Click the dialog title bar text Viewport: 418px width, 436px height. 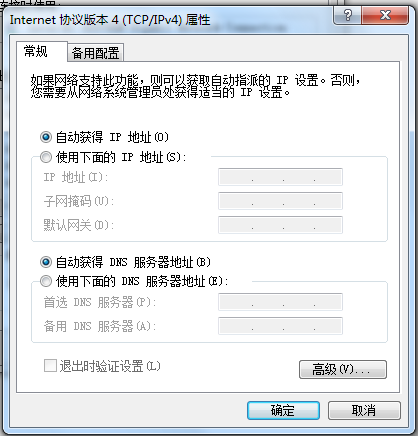point(110,20)
